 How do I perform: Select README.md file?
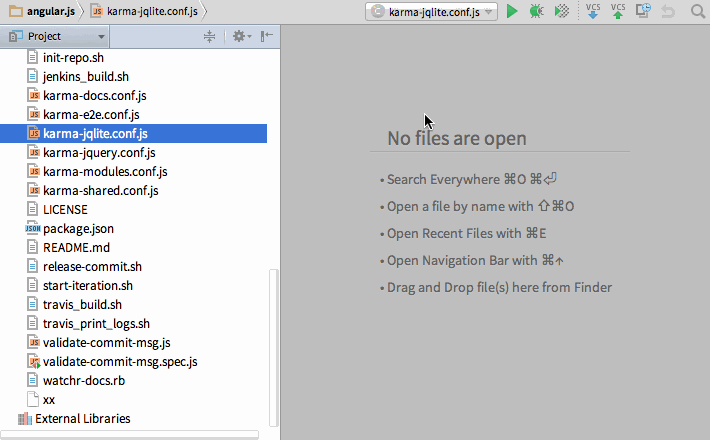76,248
